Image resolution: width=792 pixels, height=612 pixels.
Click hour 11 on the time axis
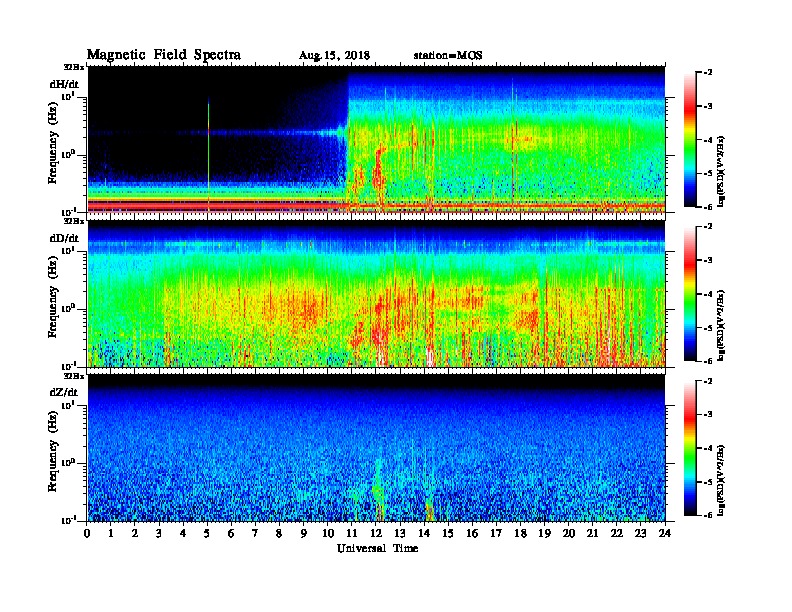[x=352, y=534]
